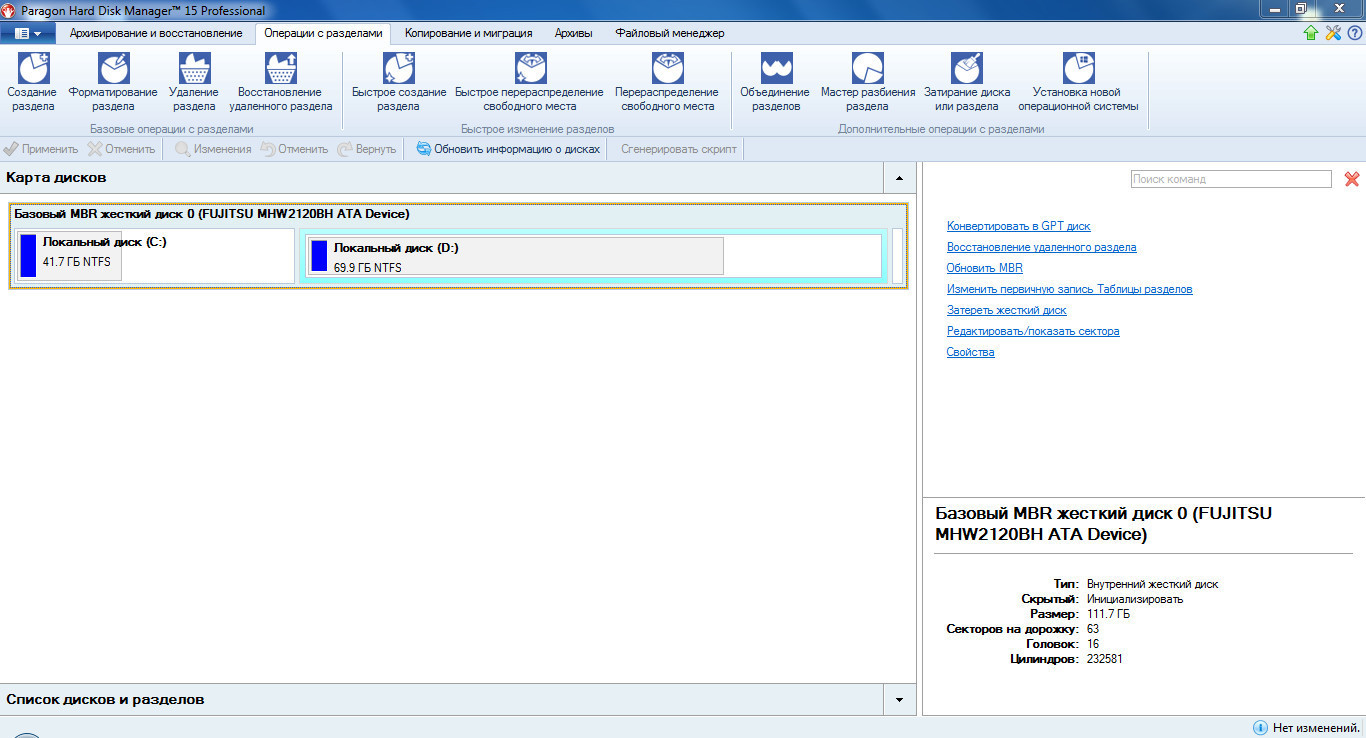Clear the command search with red X
Viewport: 1366px width, 738px height.
click(1351, 179)
